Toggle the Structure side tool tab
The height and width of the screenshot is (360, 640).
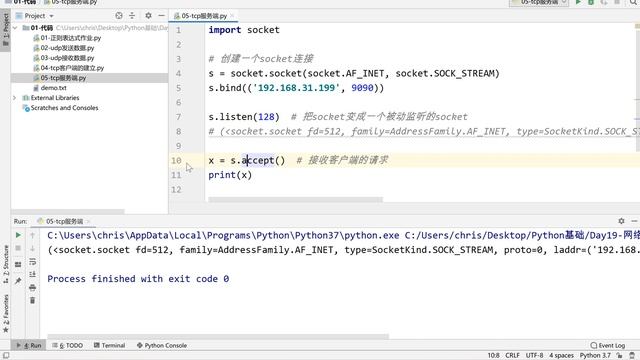coord(5,264)
